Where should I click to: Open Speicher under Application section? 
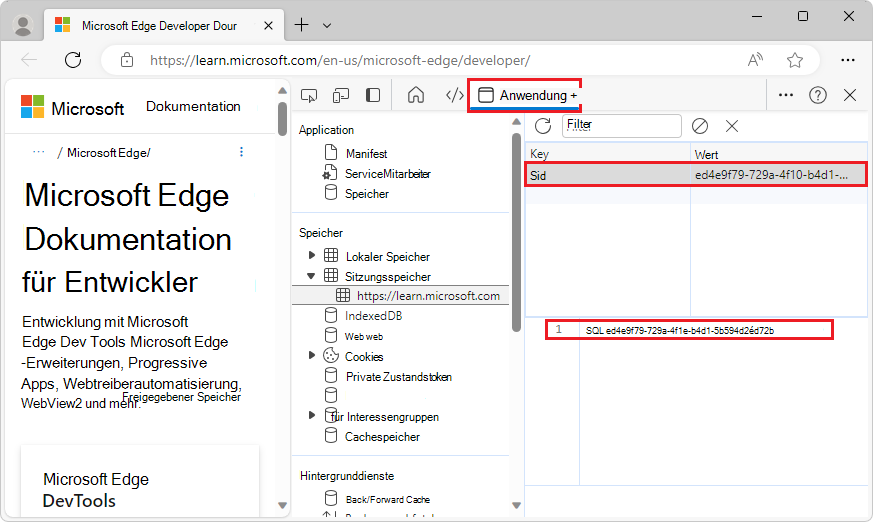(366, 194)
